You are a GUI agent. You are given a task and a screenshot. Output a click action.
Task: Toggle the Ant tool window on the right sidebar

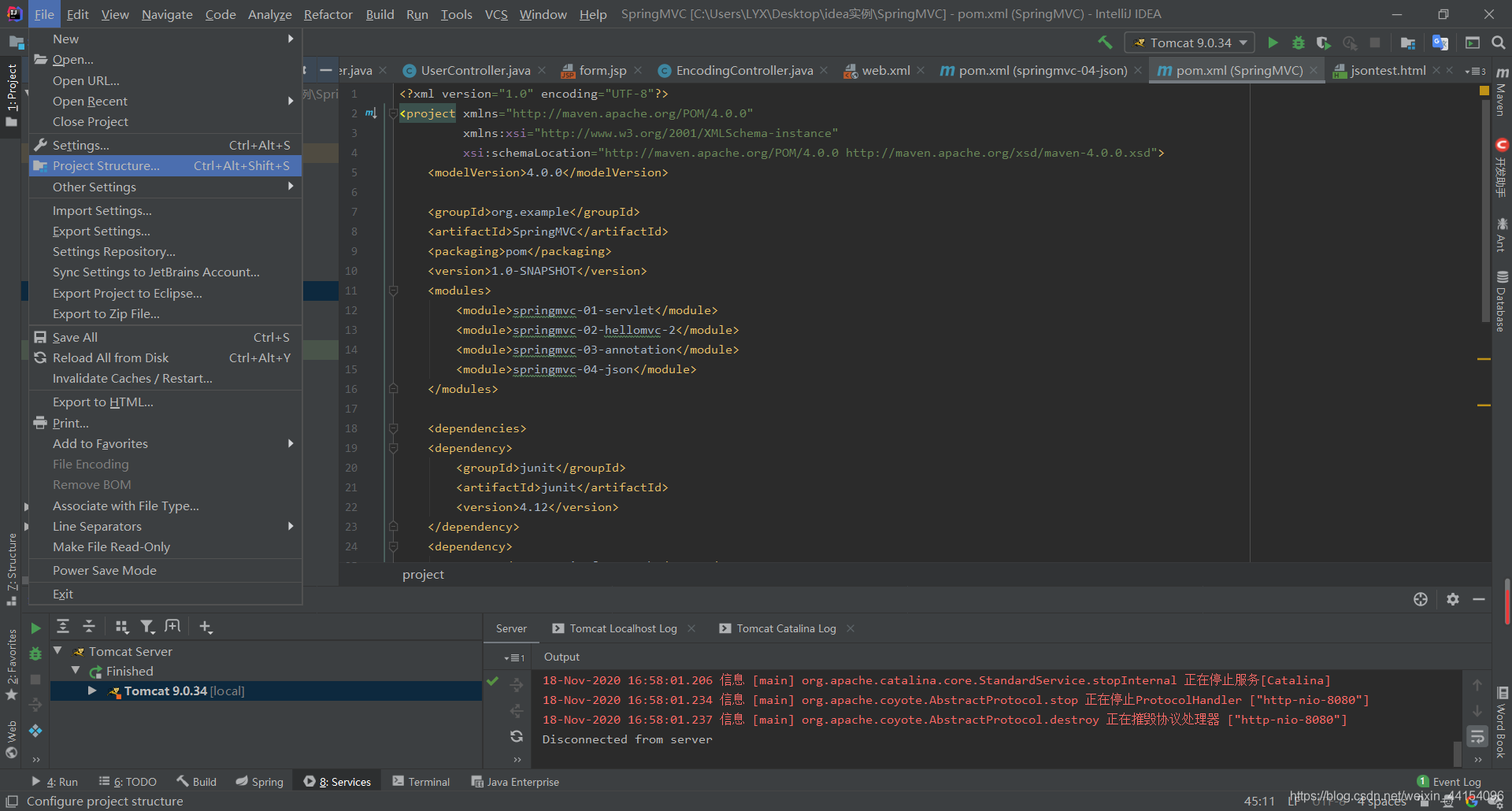pos(1502,235)
